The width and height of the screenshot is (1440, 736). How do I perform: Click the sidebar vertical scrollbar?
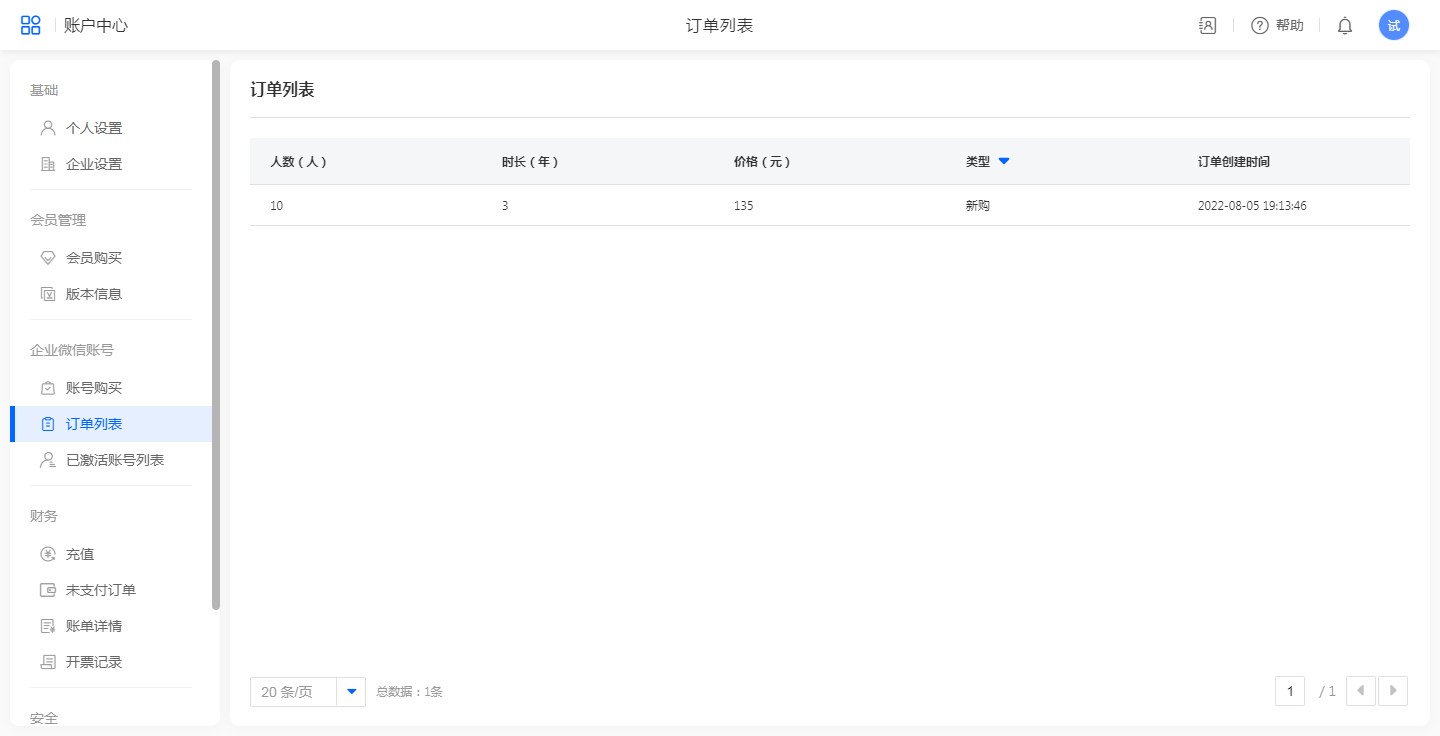click(x=216, y=334)
